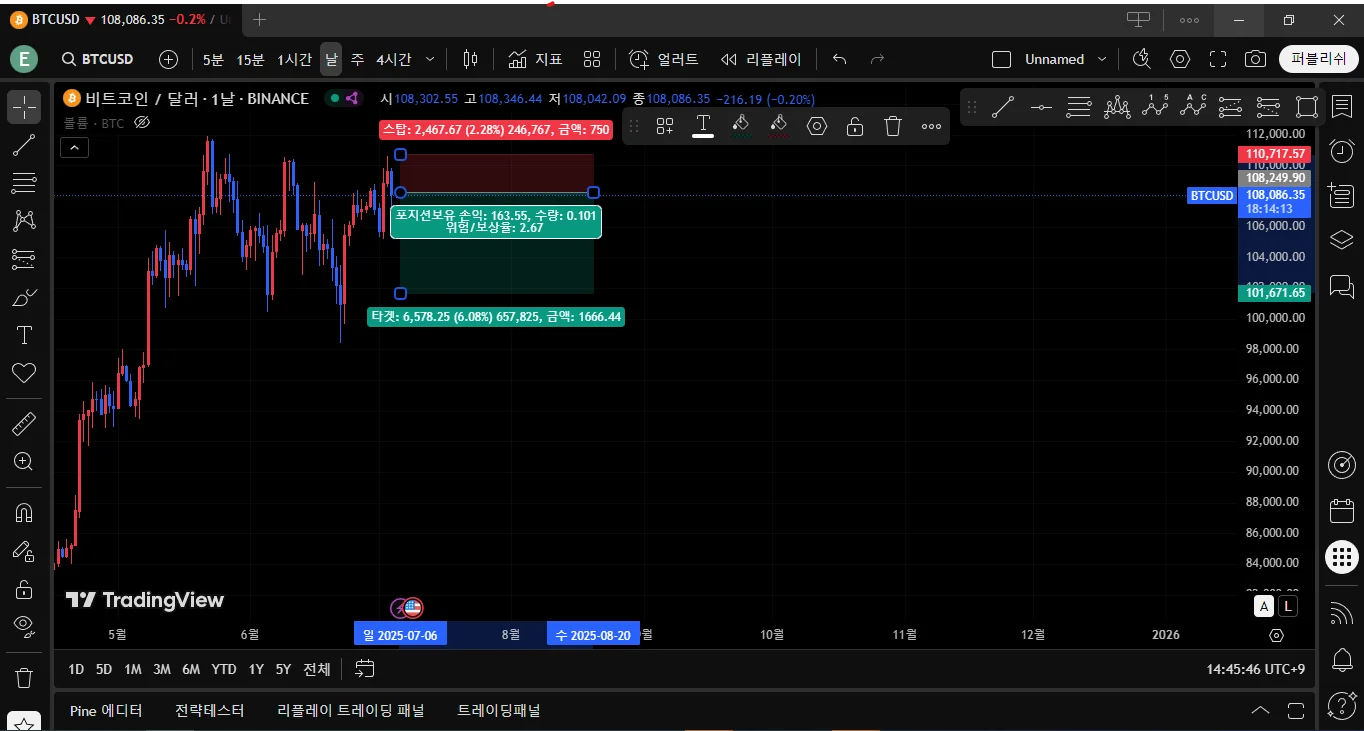Select the 15분 interval
The width and height of the screenshot is (1364, 731).
pos(250,60)
